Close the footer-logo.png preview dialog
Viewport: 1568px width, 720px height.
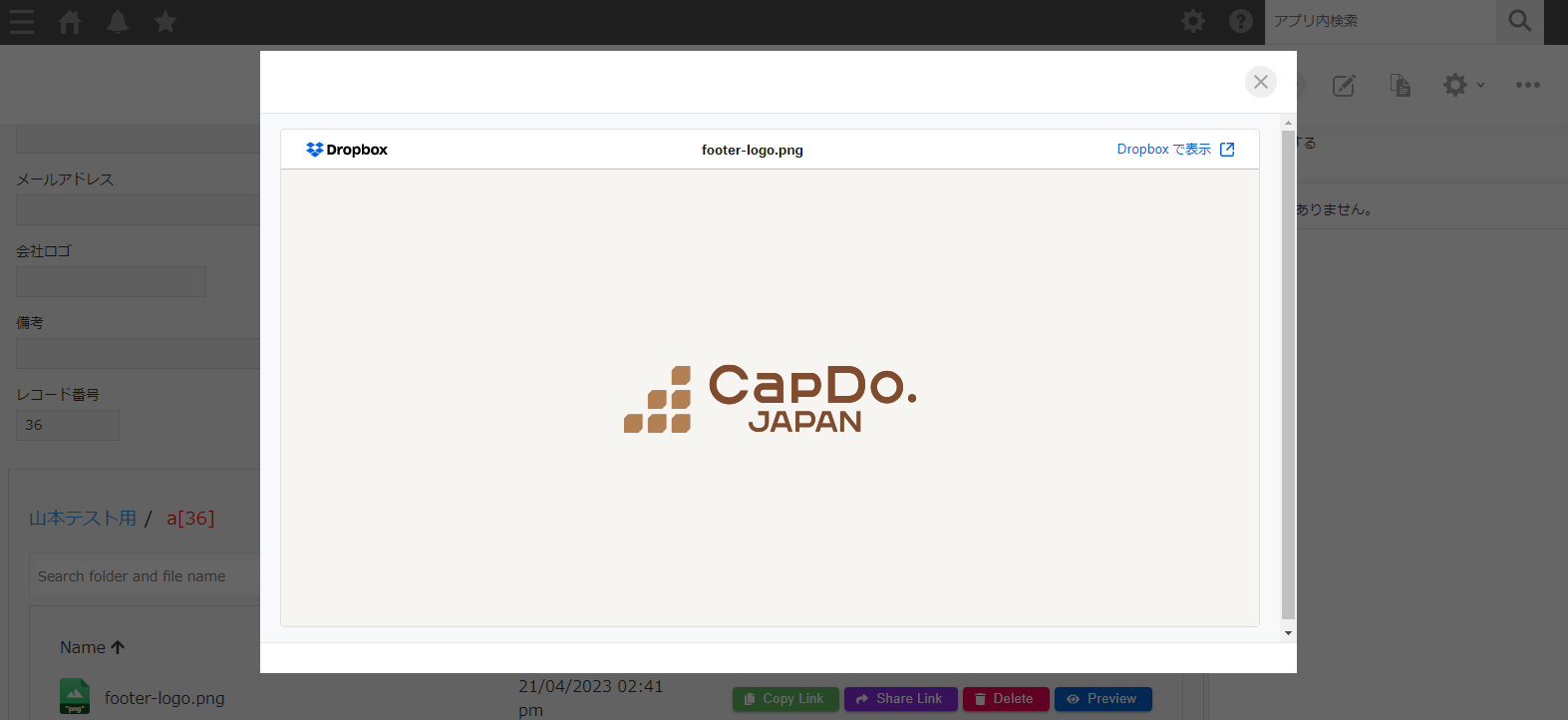(1261, 82)
